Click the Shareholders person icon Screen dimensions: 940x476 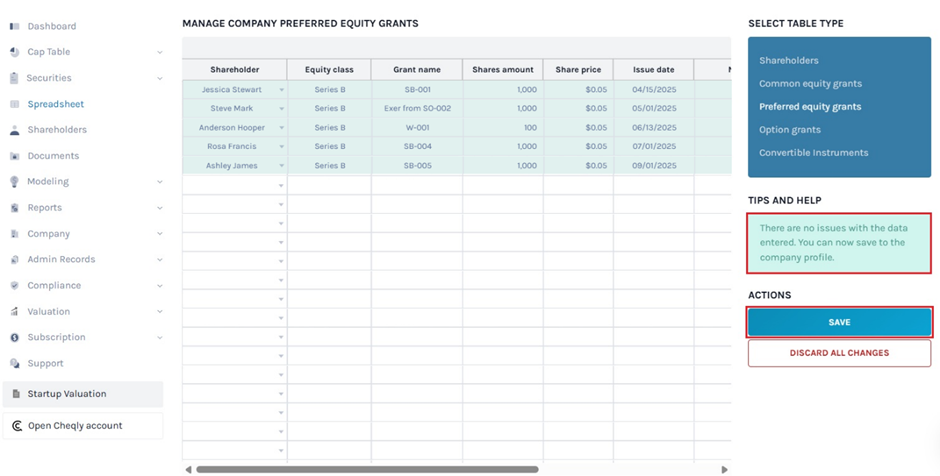click(14, 130)
